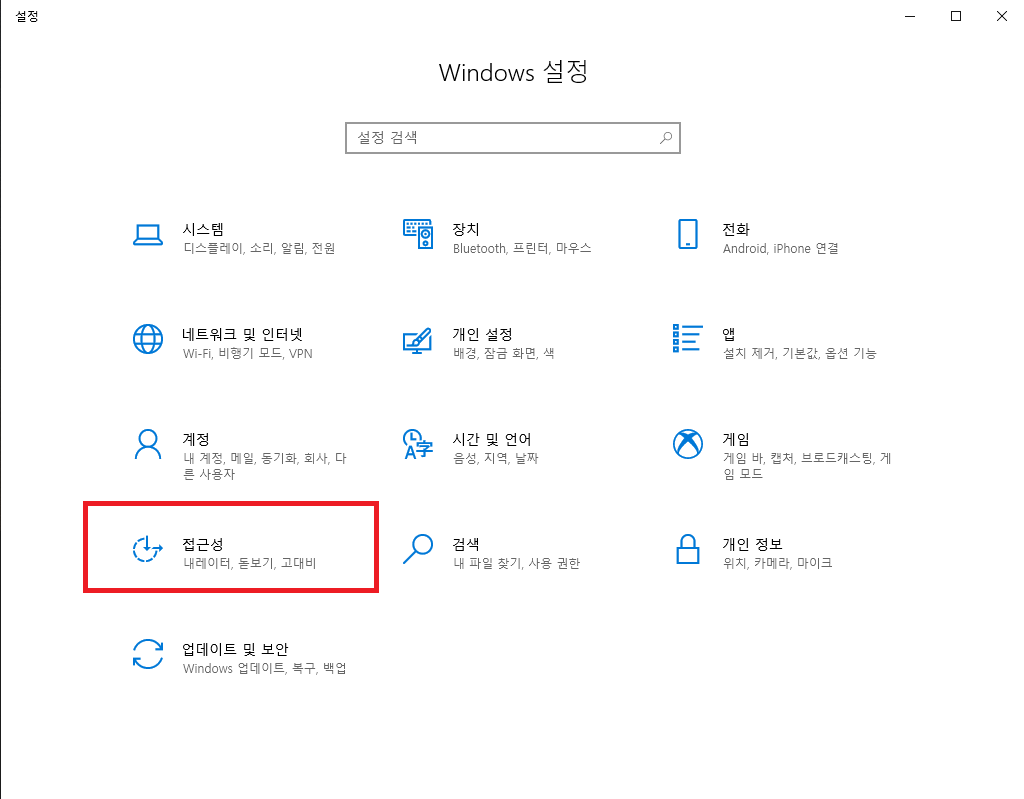Click the 앱 list icon
The width and height of the screenshot is (1024, 799).
point(688,338)
